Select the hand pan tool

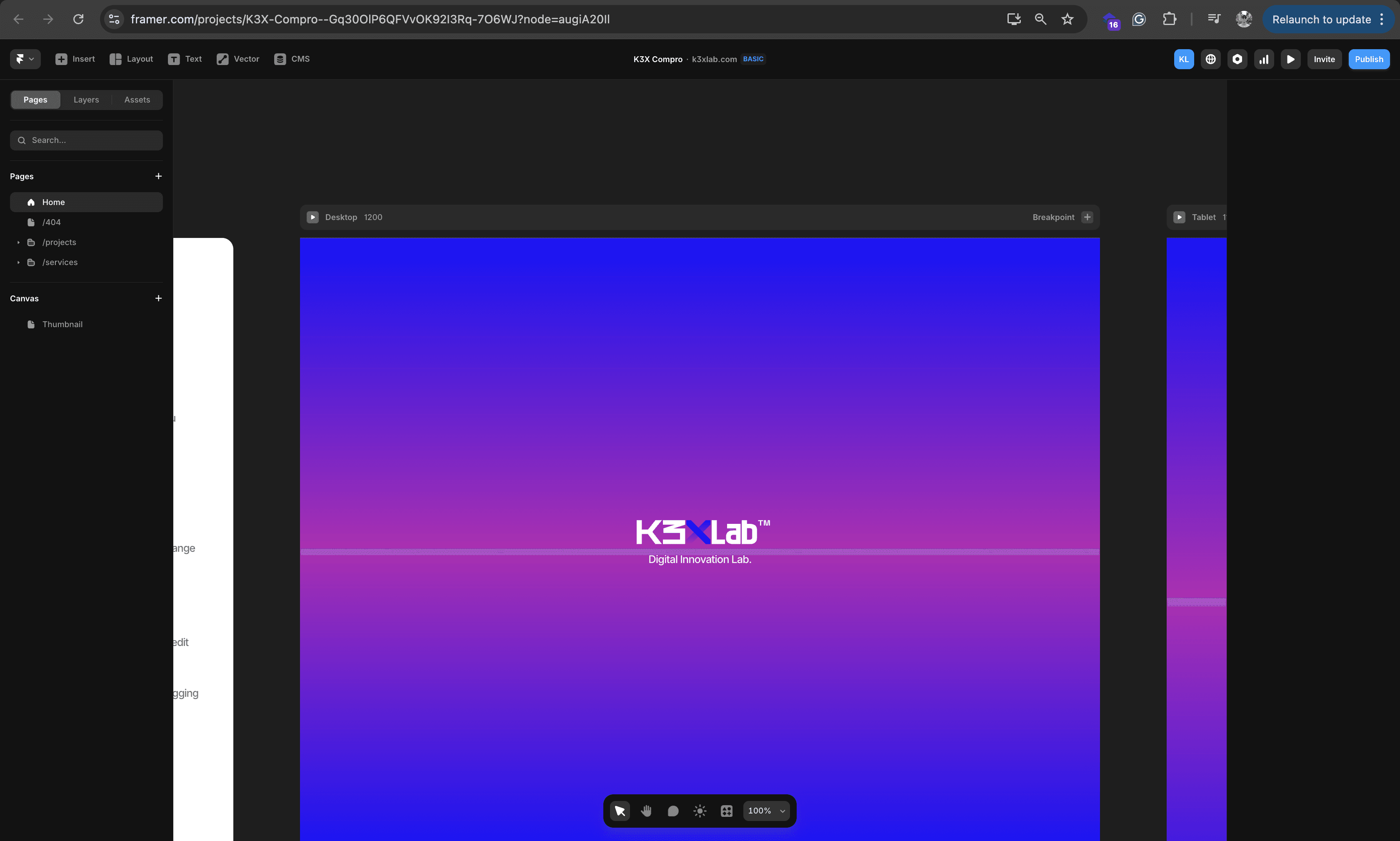pos(646,811)
